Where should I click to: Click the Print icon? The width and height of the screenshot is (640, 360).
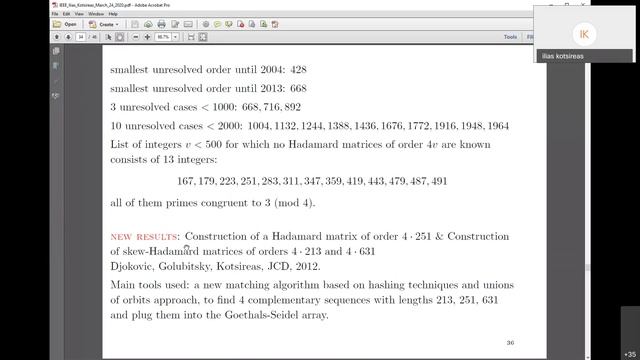pyautogui.click(x=162, y=24)
